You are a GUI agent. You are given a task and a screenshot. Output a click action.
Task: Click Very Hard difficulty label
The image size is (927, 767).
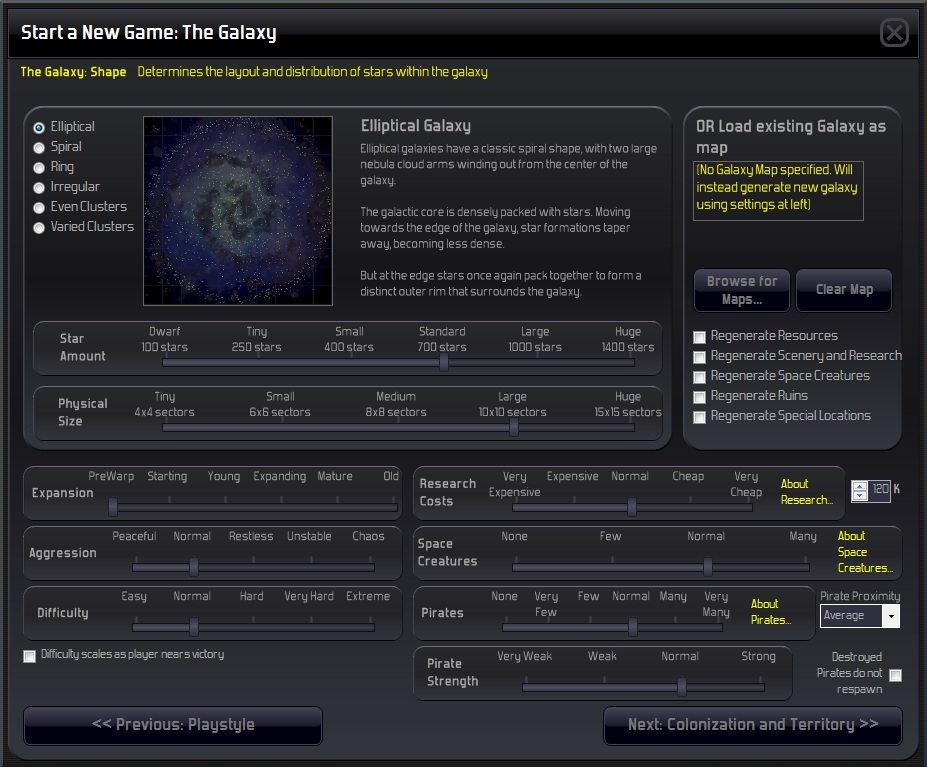point(309,596)
